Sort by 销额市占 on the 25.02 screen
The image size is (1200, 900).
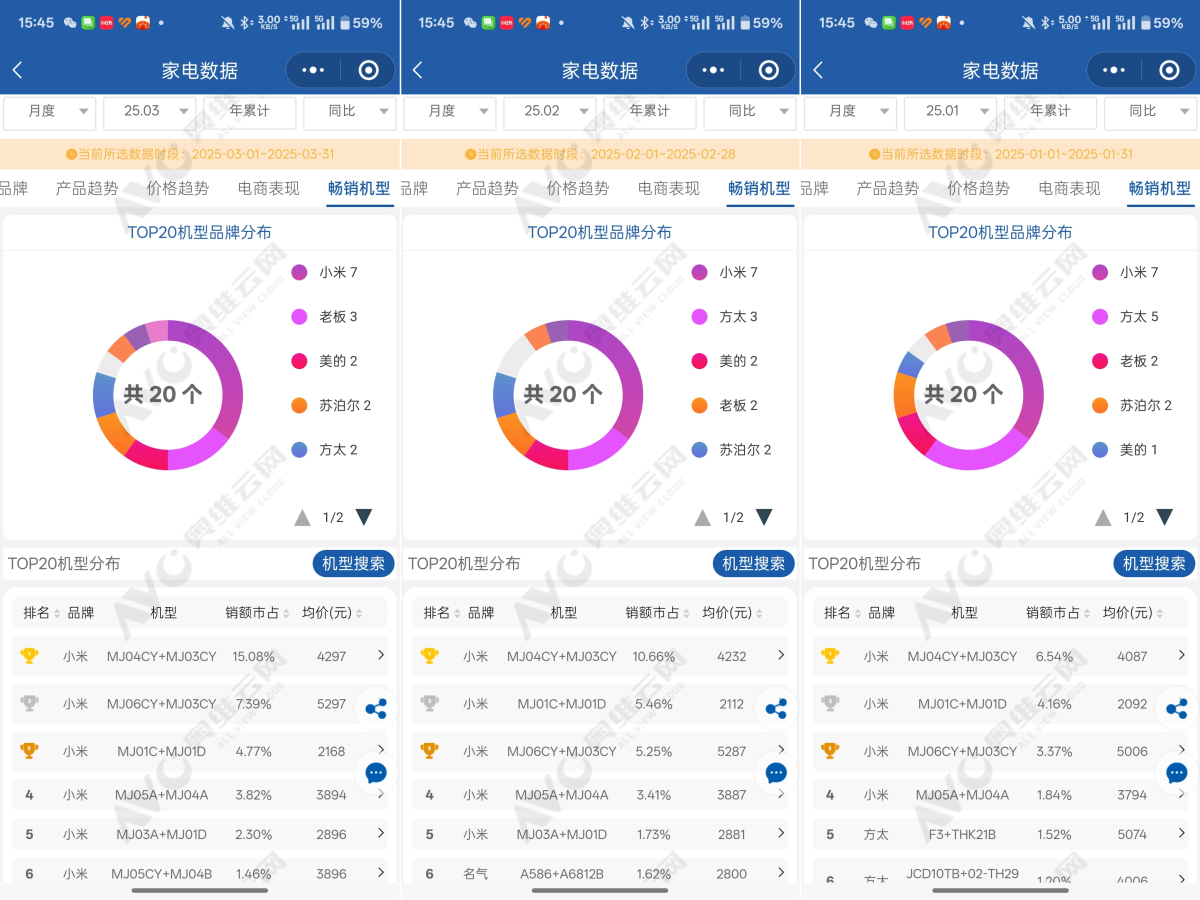tap(658, 613)
